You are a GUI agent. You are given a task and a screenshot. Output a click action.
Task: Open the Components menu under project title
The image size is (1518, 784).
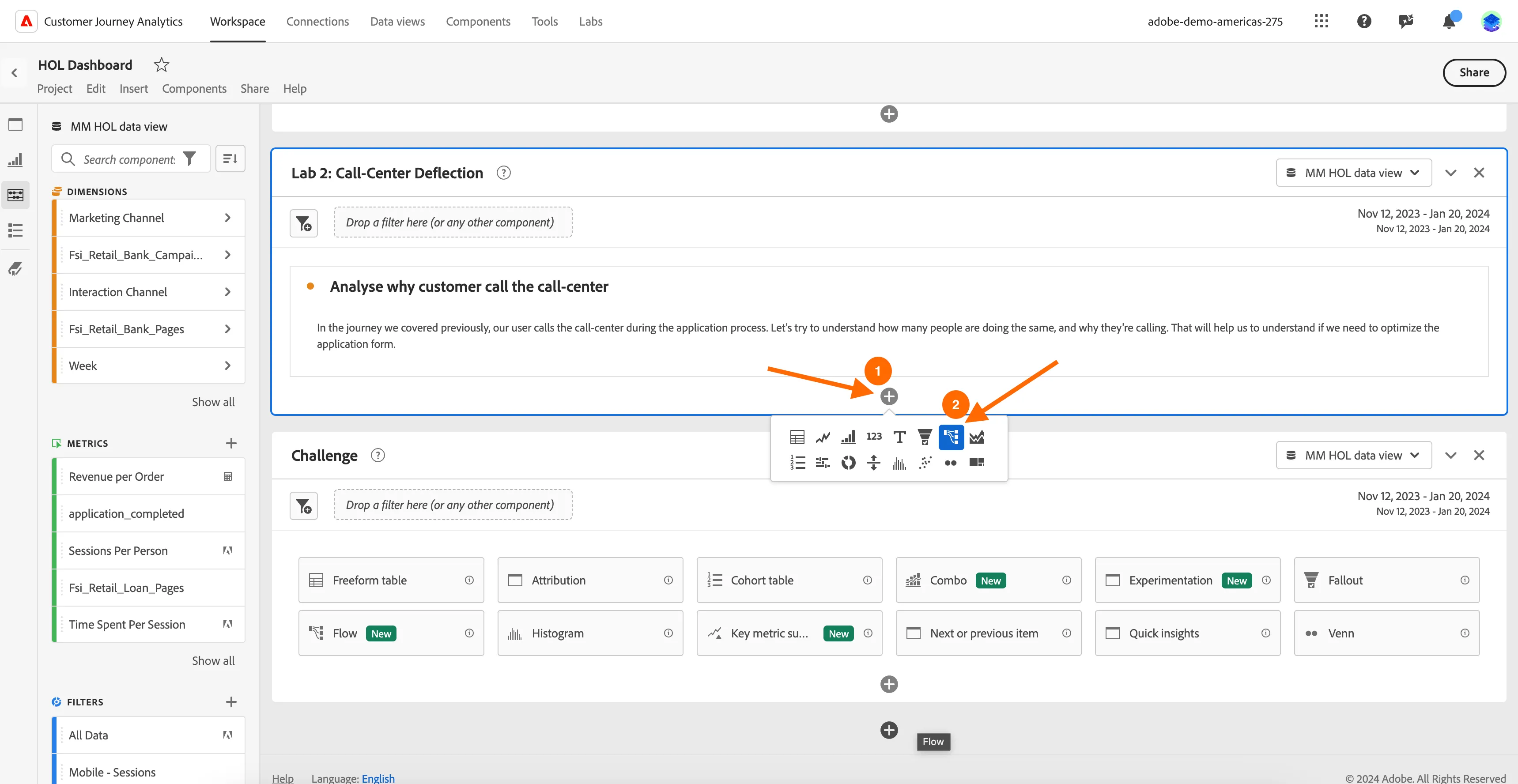coord(194,88)
